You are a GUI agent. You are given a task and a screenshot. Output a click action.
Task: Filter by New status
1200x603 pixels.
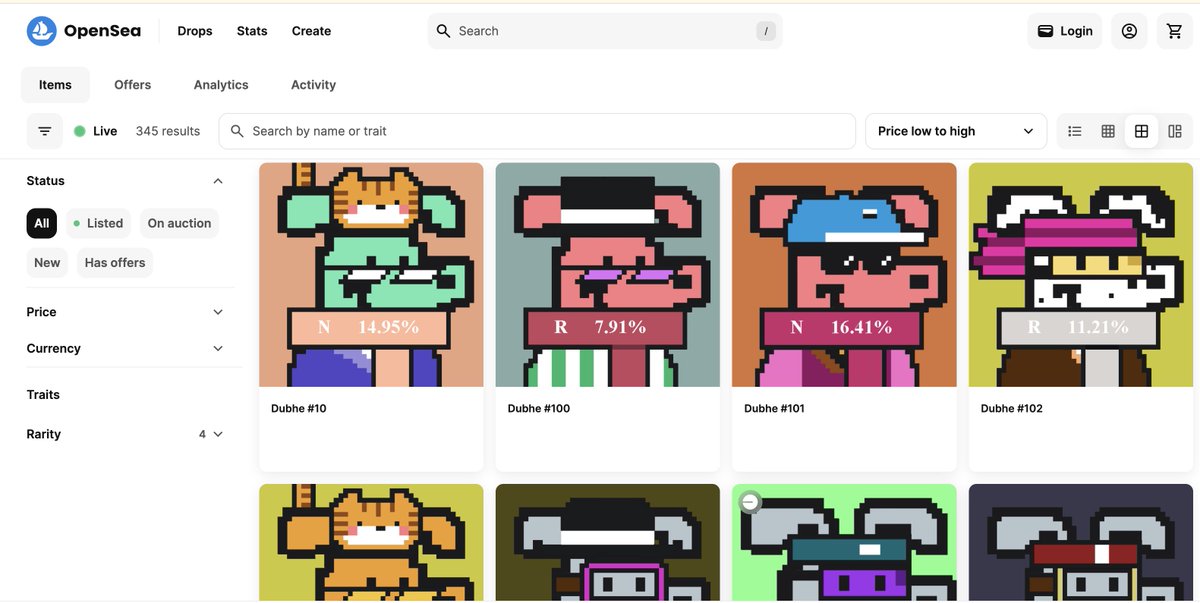[x=47, y=262]
